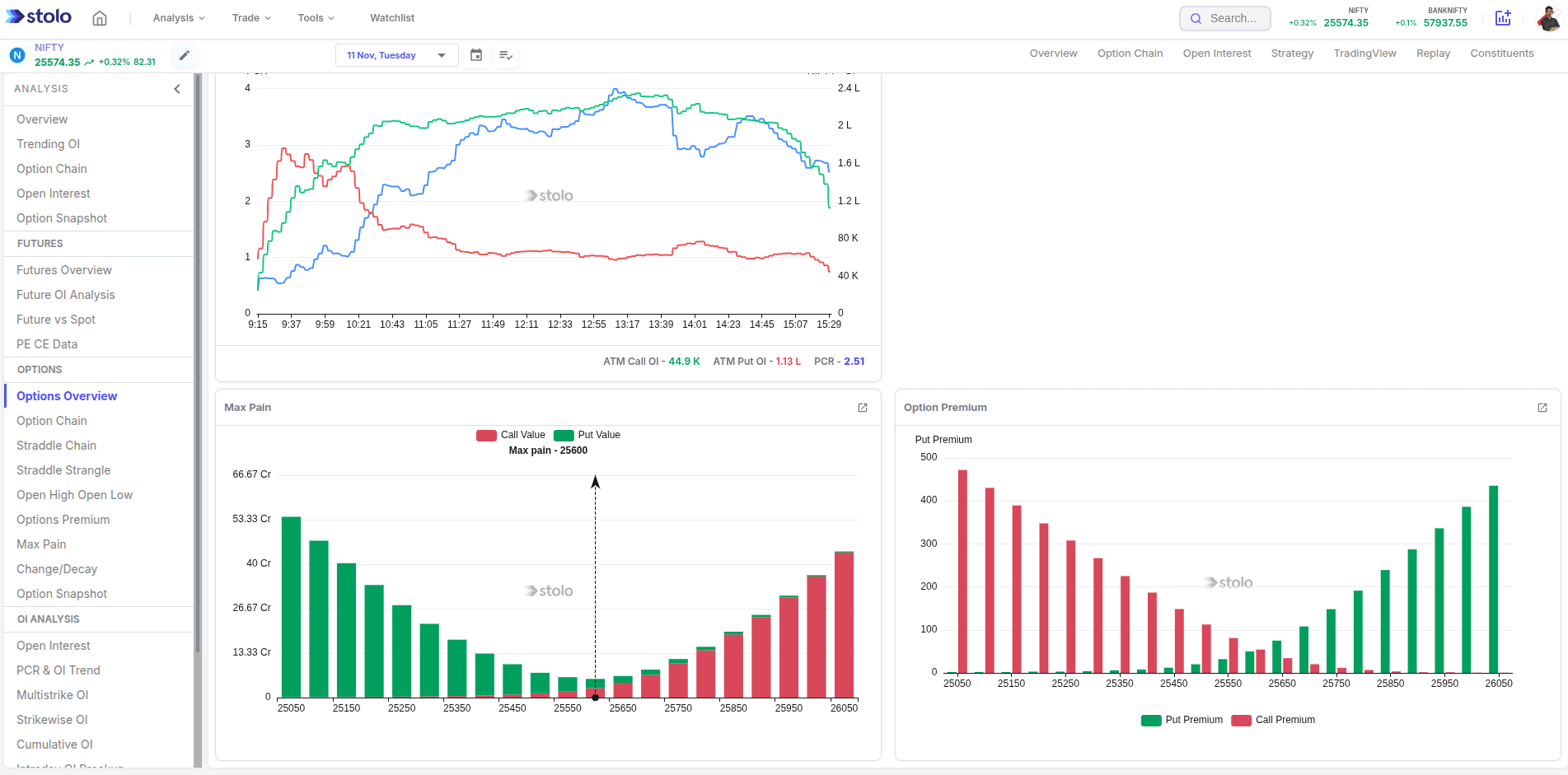Select Straddle Chain in the sidebar
The image size is (1568, 775).
pyautogui.click(x=56, y=445)
